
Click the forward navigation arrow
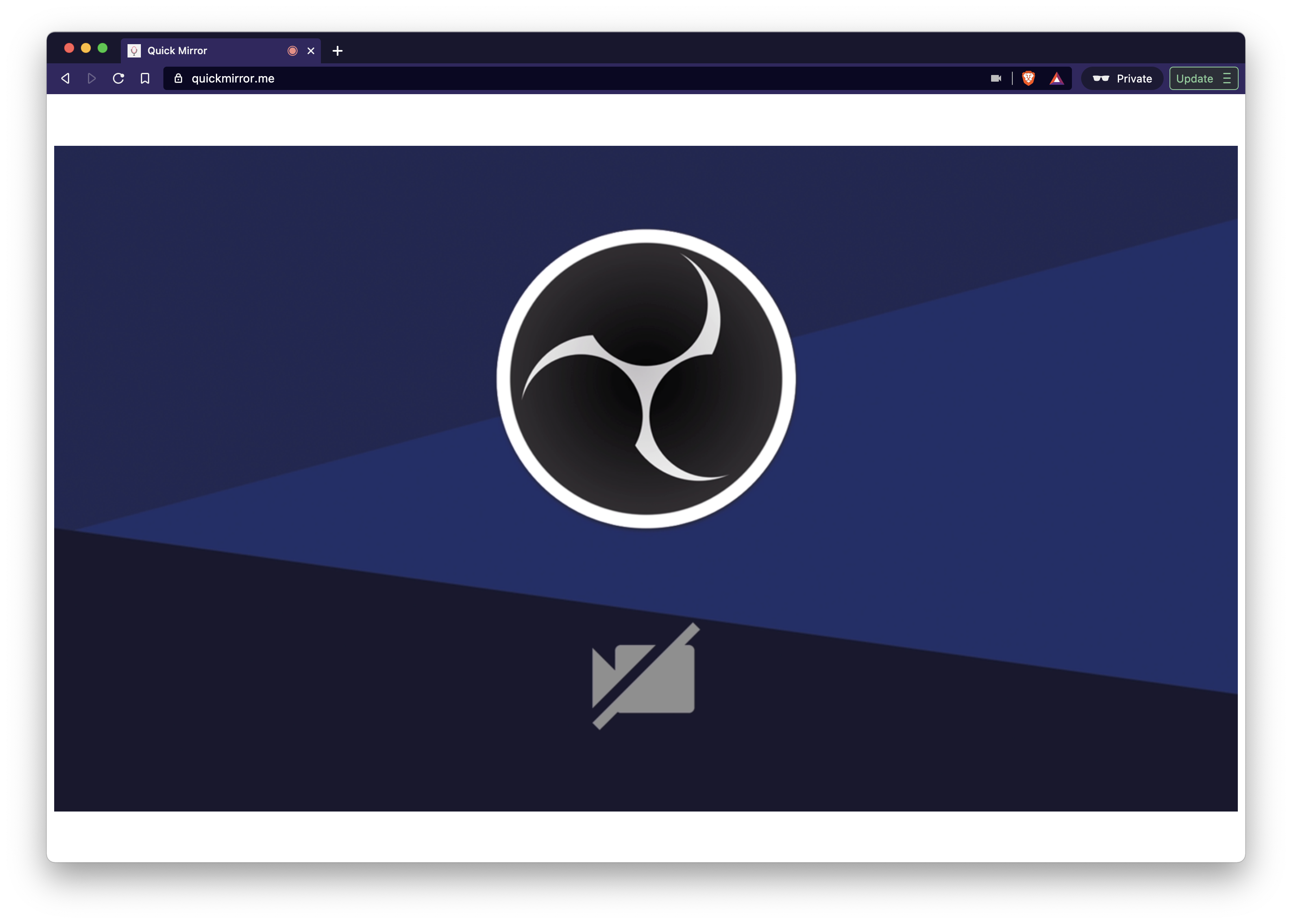tap(92, 78)
